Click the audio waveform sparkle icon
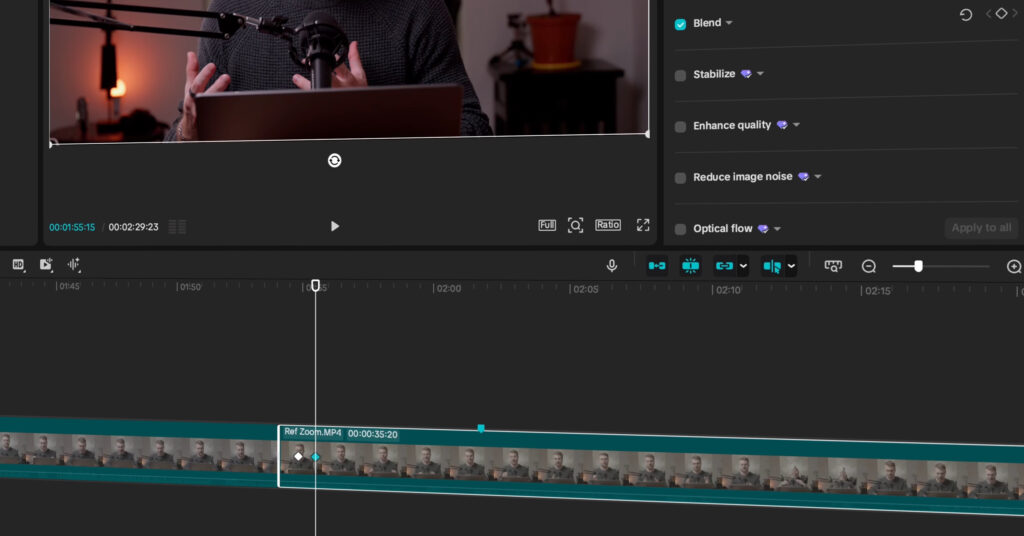 coord(74,264)
